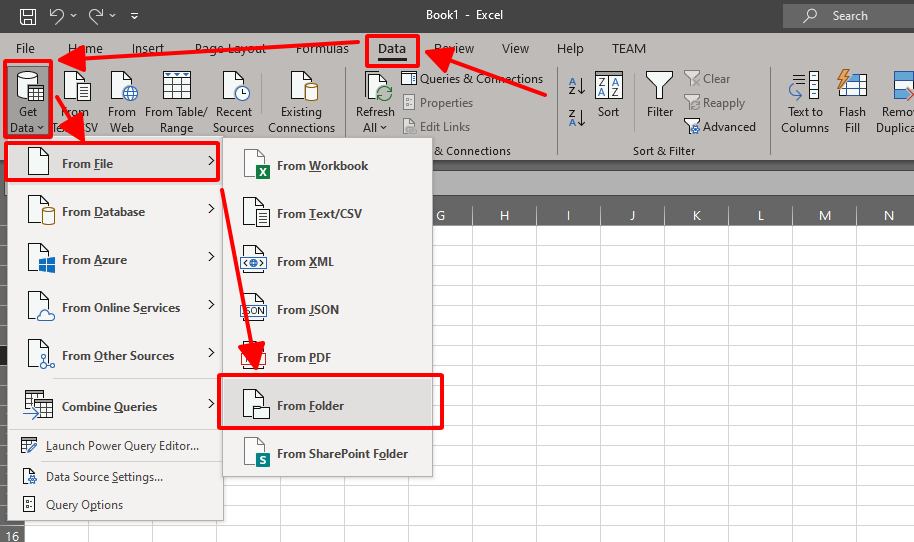The height and width of the screenshot is (542, 914).
Task: Open Customize Quick Access Toolbar dropdown
Action: point(134,16)
